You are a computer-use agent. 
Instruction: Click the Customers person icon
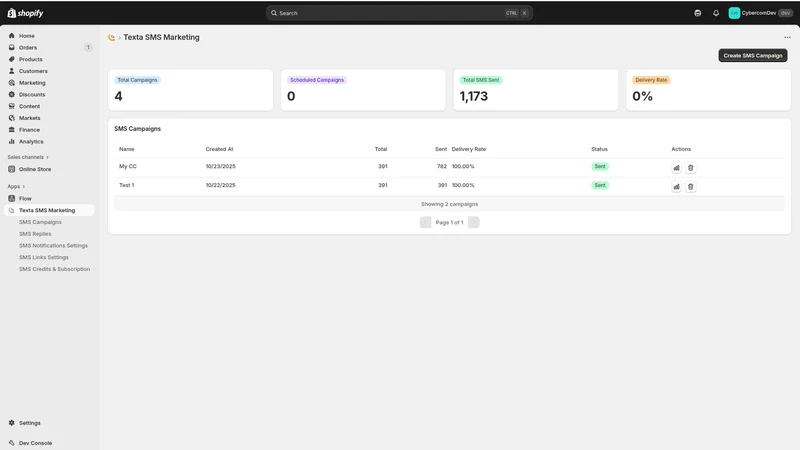[x=12, y=71]
